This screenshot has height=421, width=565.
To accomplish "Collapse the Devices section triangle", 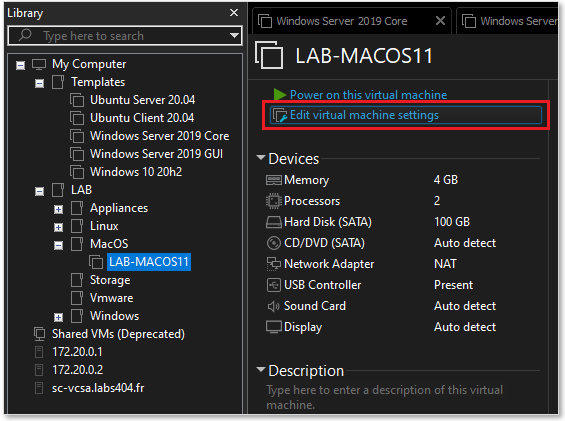I will click(x=261, y=158).
